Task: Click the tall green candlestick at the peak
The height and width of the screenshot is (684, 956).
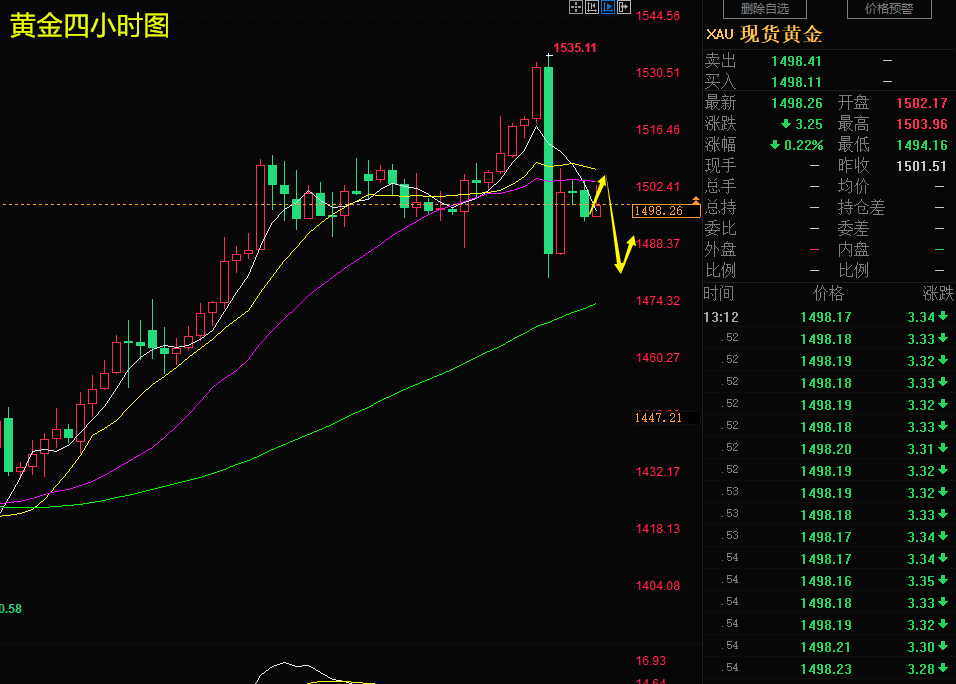Action: (x=549, y=161)
